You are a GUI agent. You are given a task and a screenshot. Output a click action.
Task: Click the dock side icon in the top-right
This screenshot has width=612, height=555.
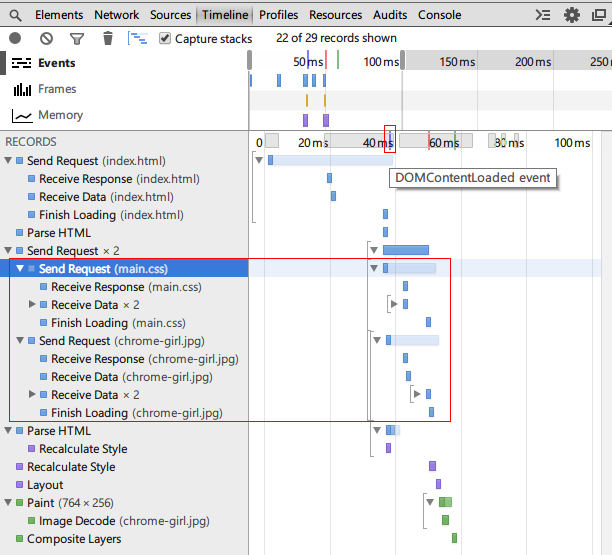click(x=597, y=15)
